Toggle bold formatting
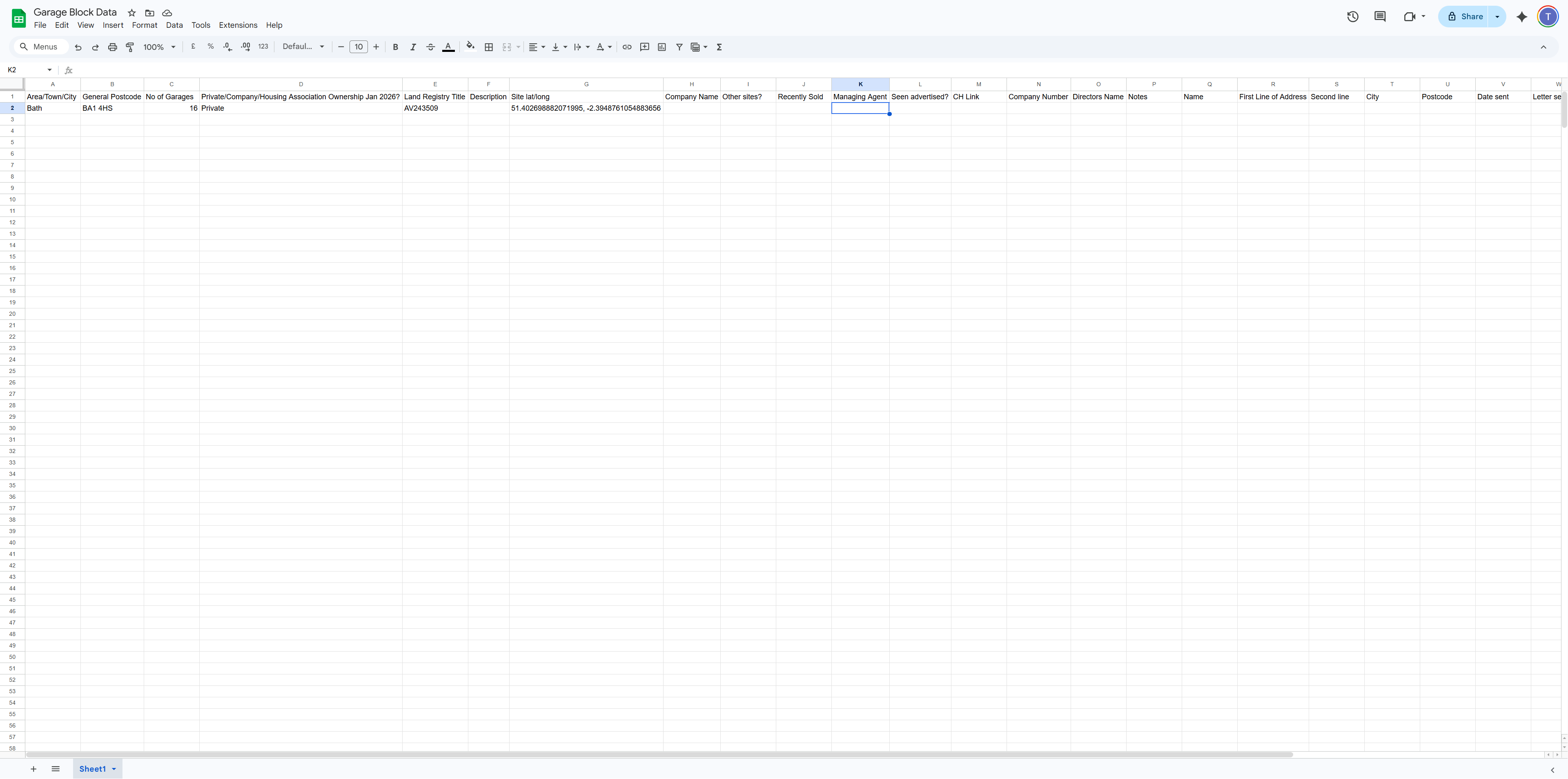 [x=395, y=47]
